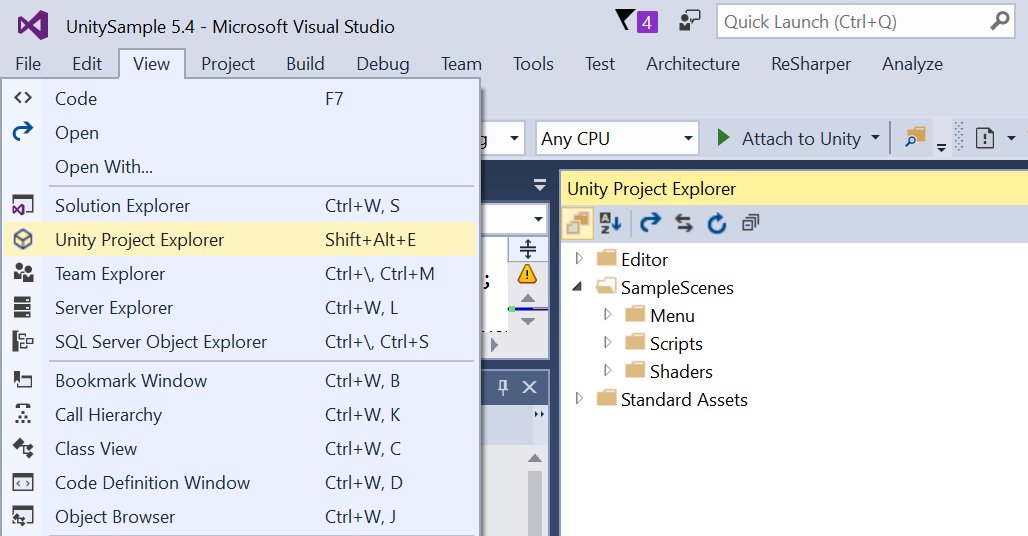Image resolution: width=1028 pixels, height=536 pixels.
Task: Expand the Standard Assets folder node
Action: [579, 399]
